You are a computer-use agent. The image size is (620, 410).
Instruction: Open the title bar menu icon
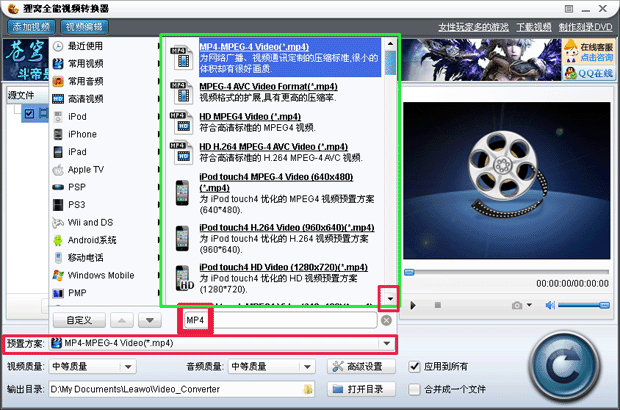(x=569, y=9)
